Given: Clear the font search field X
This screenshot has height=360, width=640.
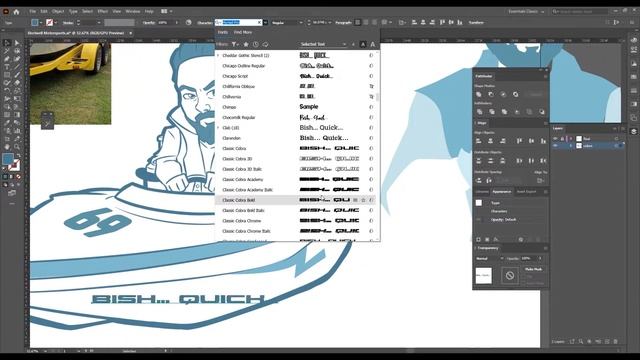Looking at the screenshot, I should coord(259,22).
